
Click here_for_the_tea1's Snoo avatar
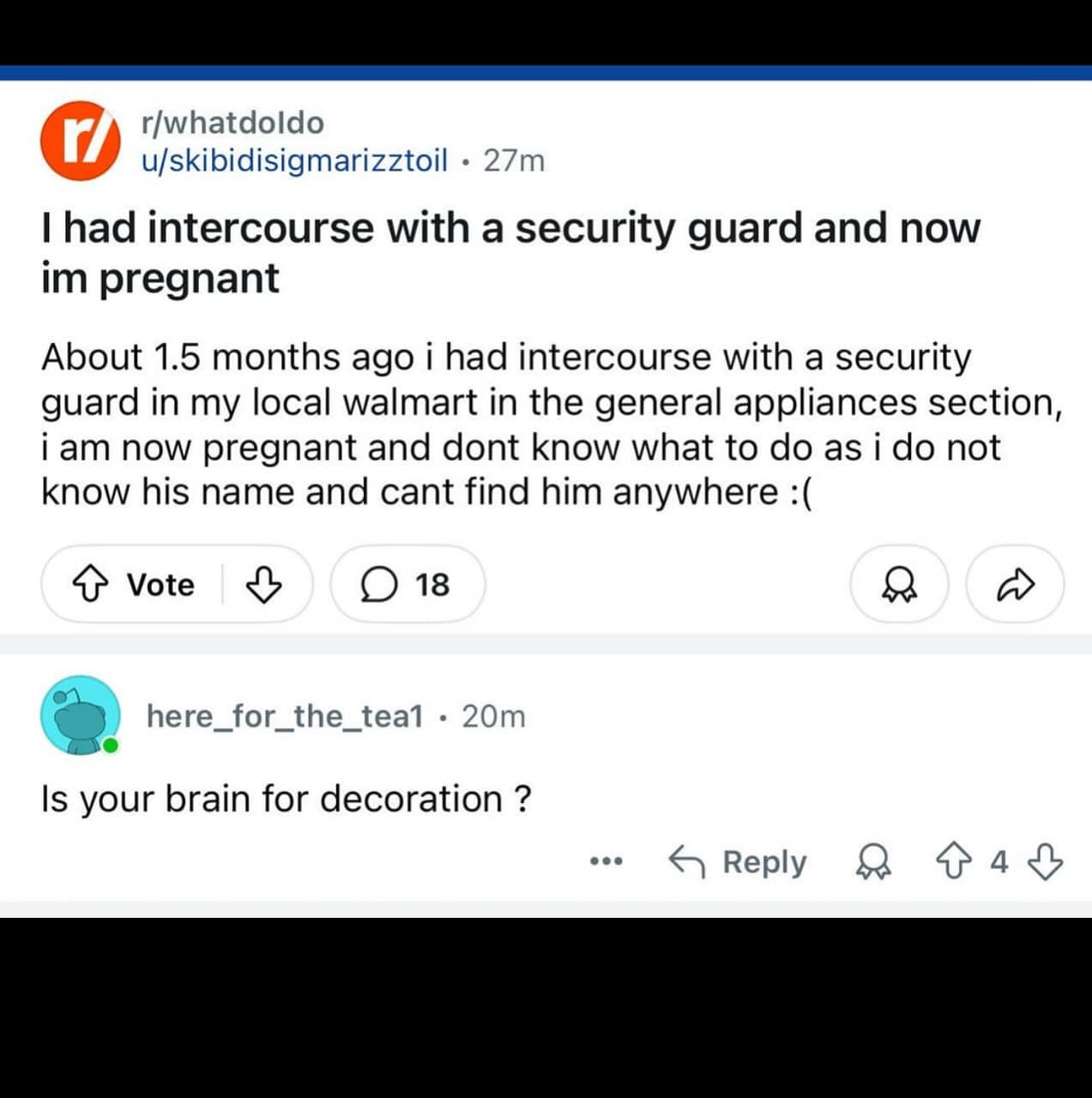tap(80, 715)
